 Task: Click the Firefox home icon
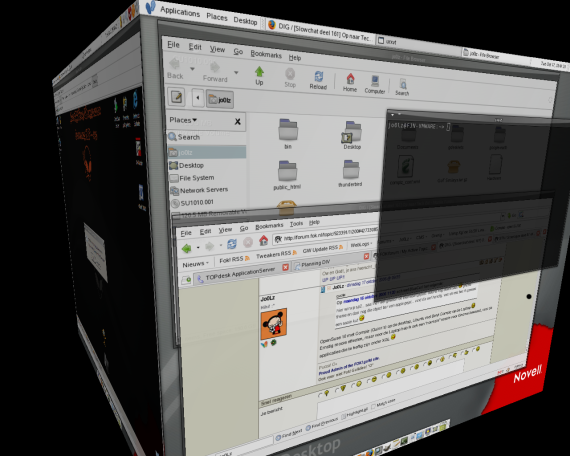(x=264, y=240)
